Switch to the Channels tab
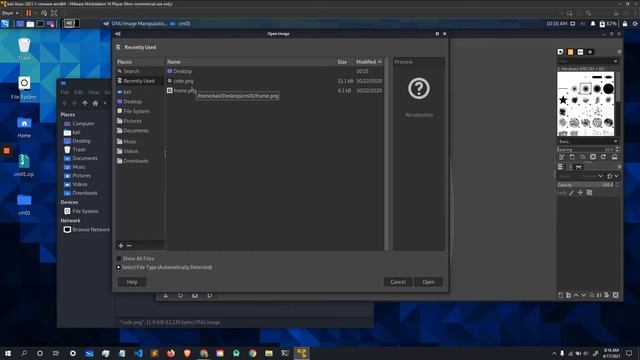Image resolution: width=640 pixels, height=360 pixels. click(x=569, y=167)
